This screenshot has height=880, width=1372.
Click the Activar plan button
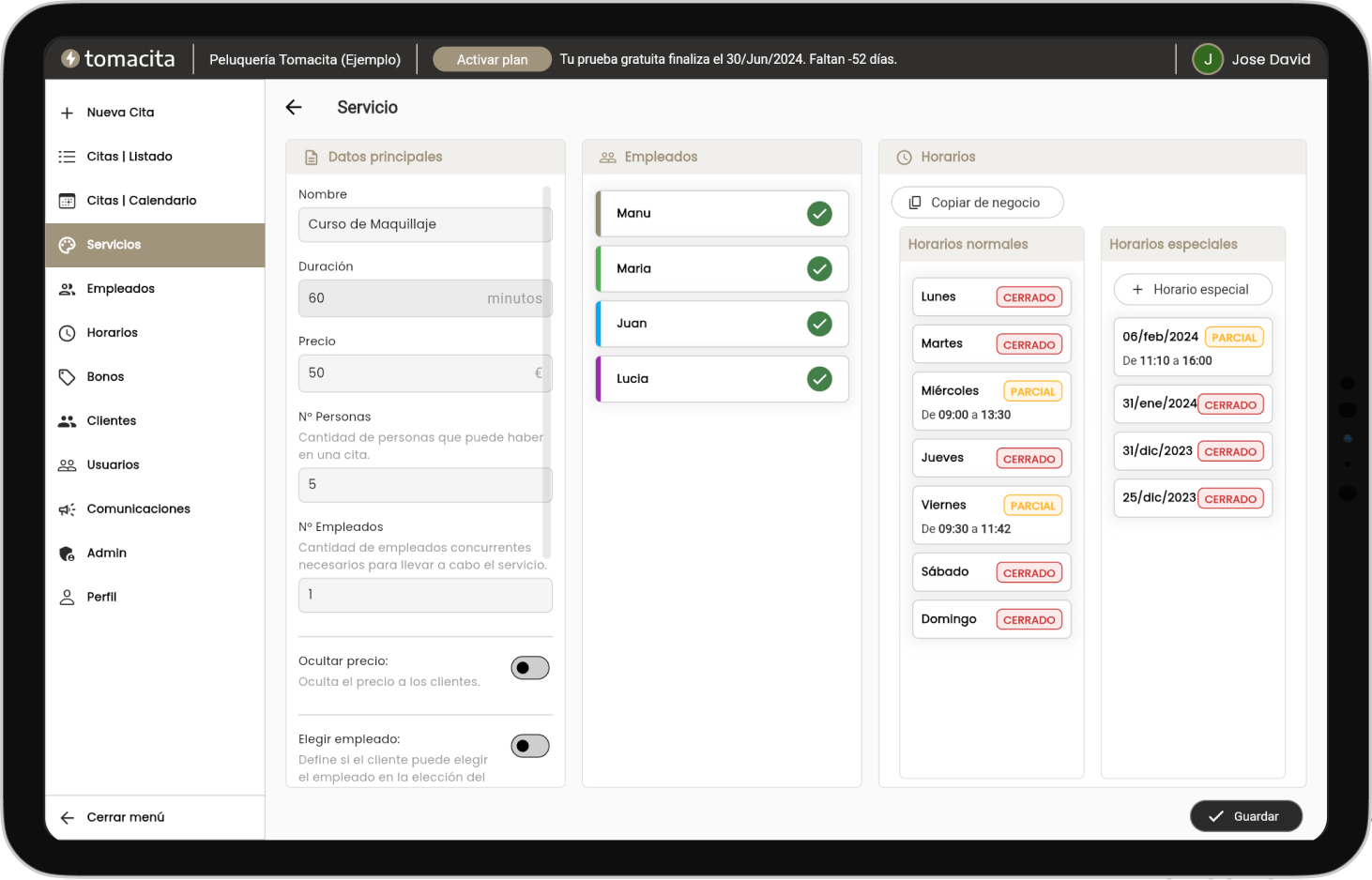coord(492,59)
